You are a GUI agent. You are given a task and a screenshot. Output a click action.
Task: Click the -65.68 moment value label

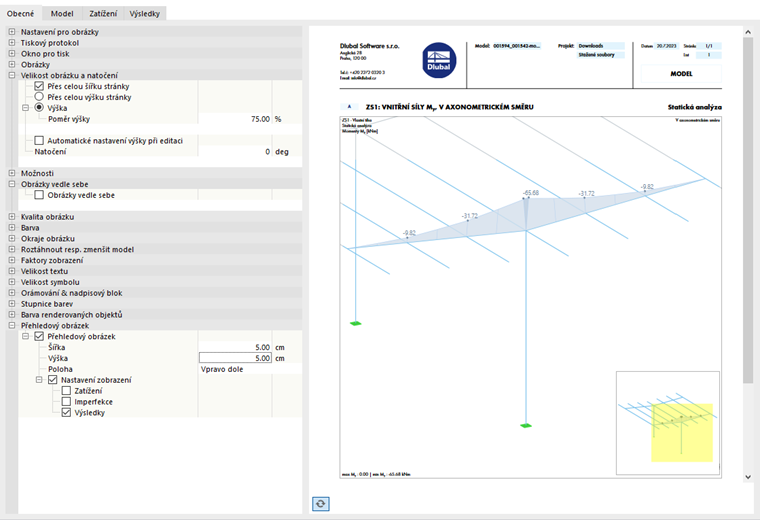pyautogui.click(x=531, y=193)
